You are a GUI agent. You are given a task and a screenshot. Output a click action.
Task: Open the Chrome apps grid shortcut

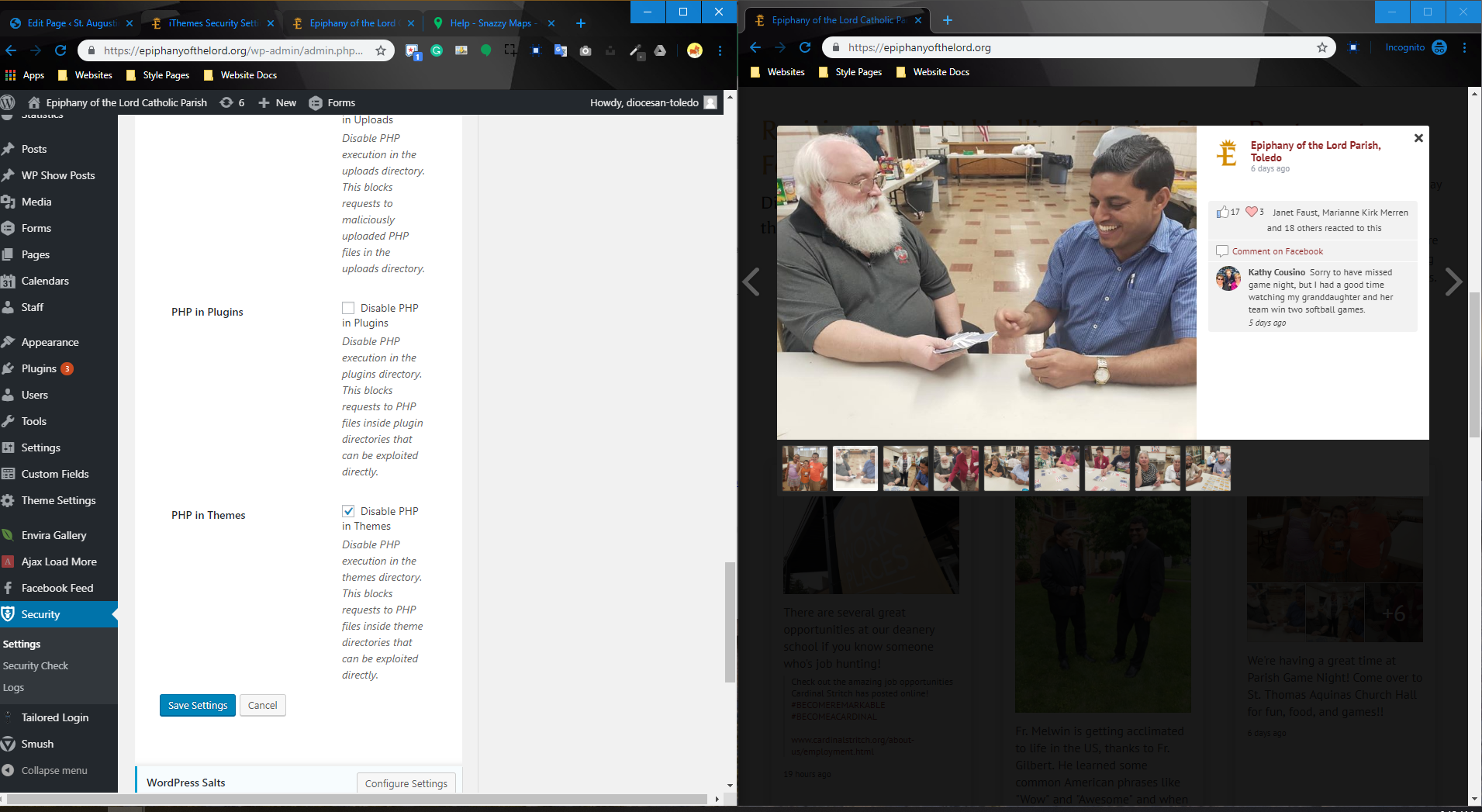click(x=25, y=75)
